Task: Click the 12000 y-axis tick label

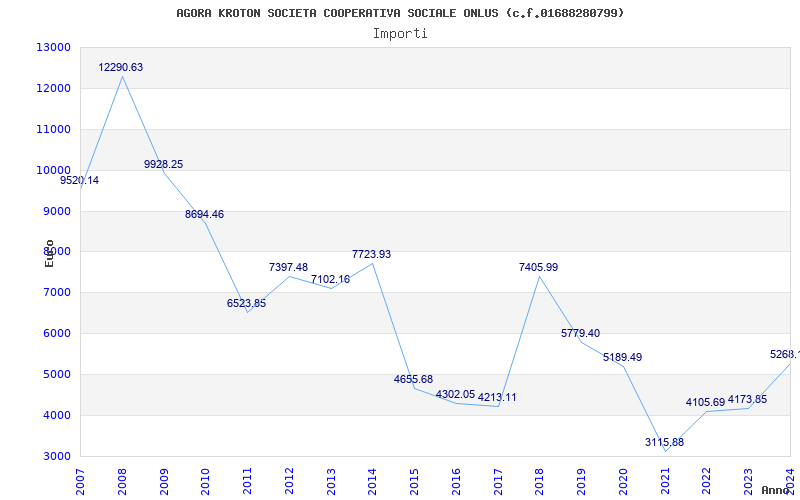Action: click(54, 88)
